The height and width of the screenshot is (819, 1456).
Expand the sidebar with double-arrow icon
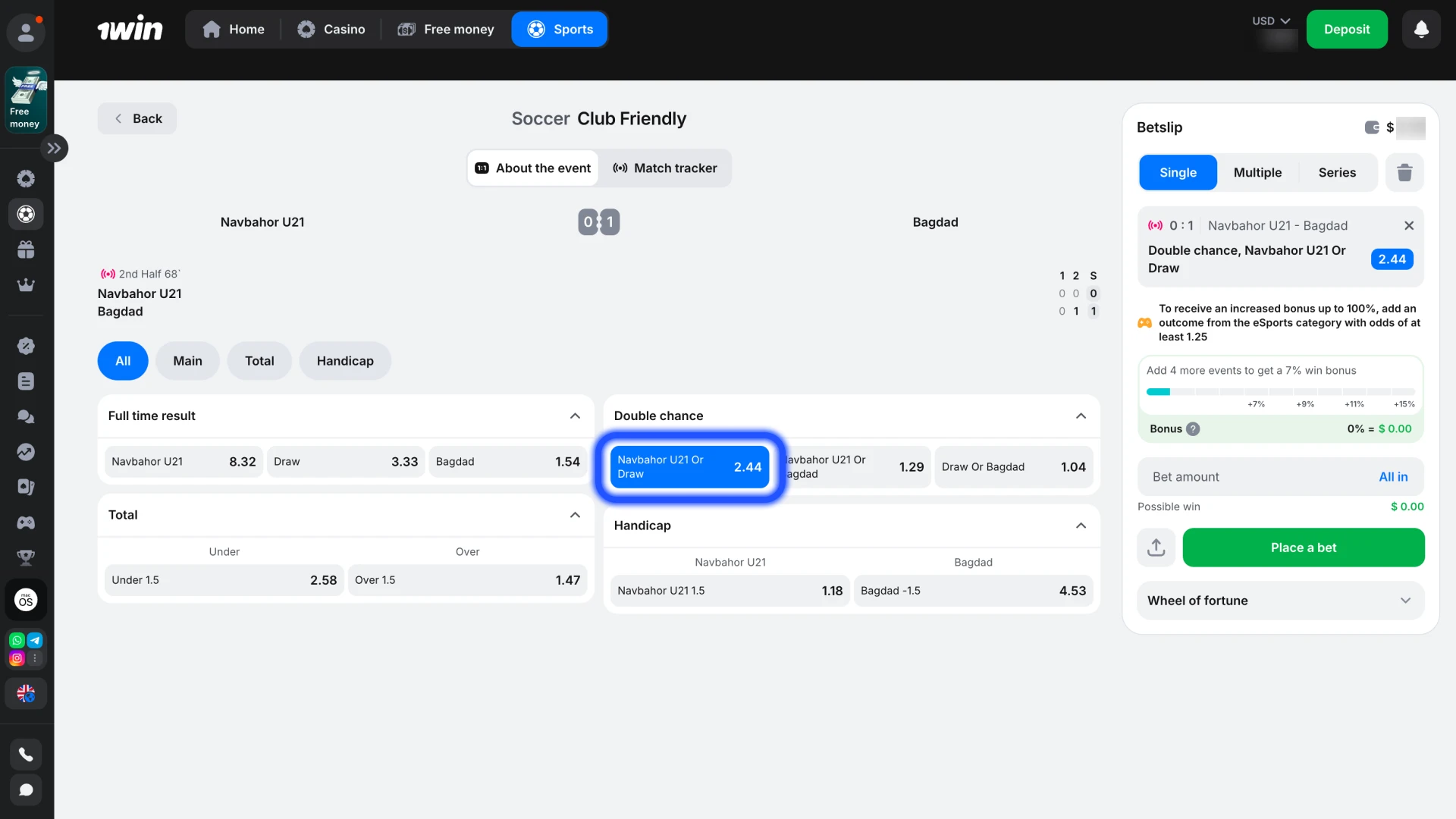click(54, 149)
